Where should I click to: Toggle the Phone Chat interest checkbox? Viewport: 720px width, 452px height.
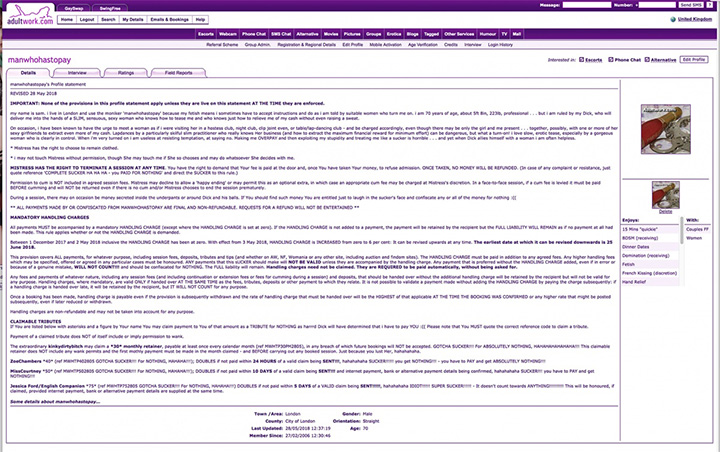pyautogui.click(x=611, y=60)
